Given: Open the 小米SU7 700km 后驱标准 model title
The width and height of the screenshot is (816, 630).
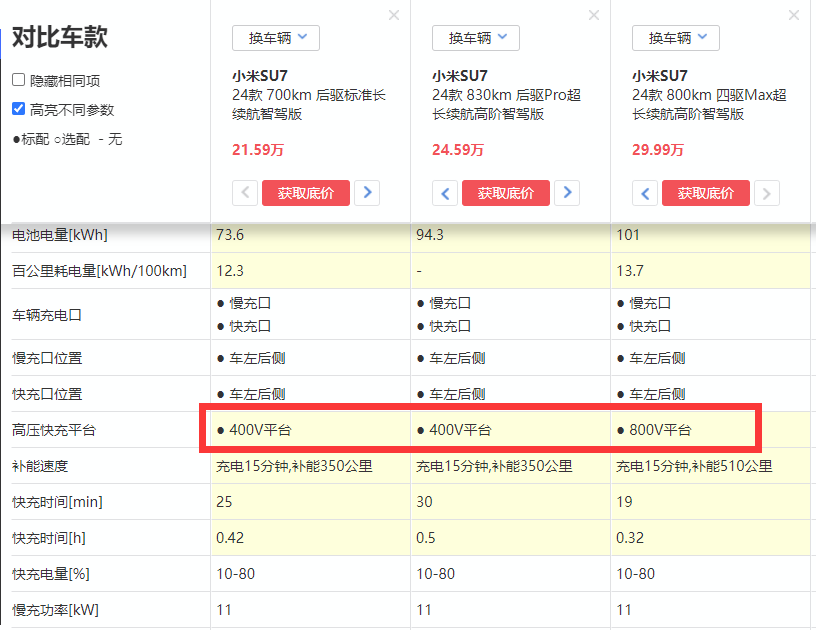Looking at the screenshot, I should 309,95.
